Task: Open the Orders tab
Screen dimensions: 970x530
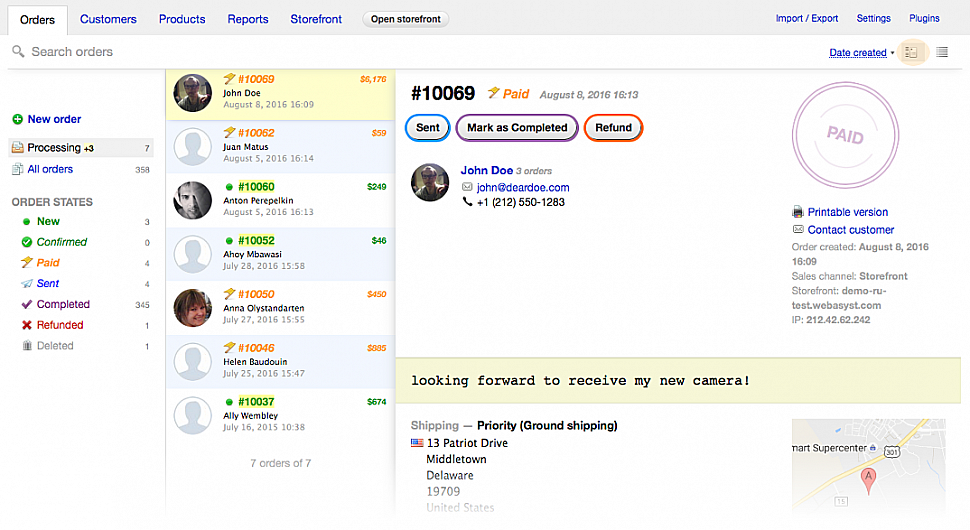Action: tap(37, 20)
